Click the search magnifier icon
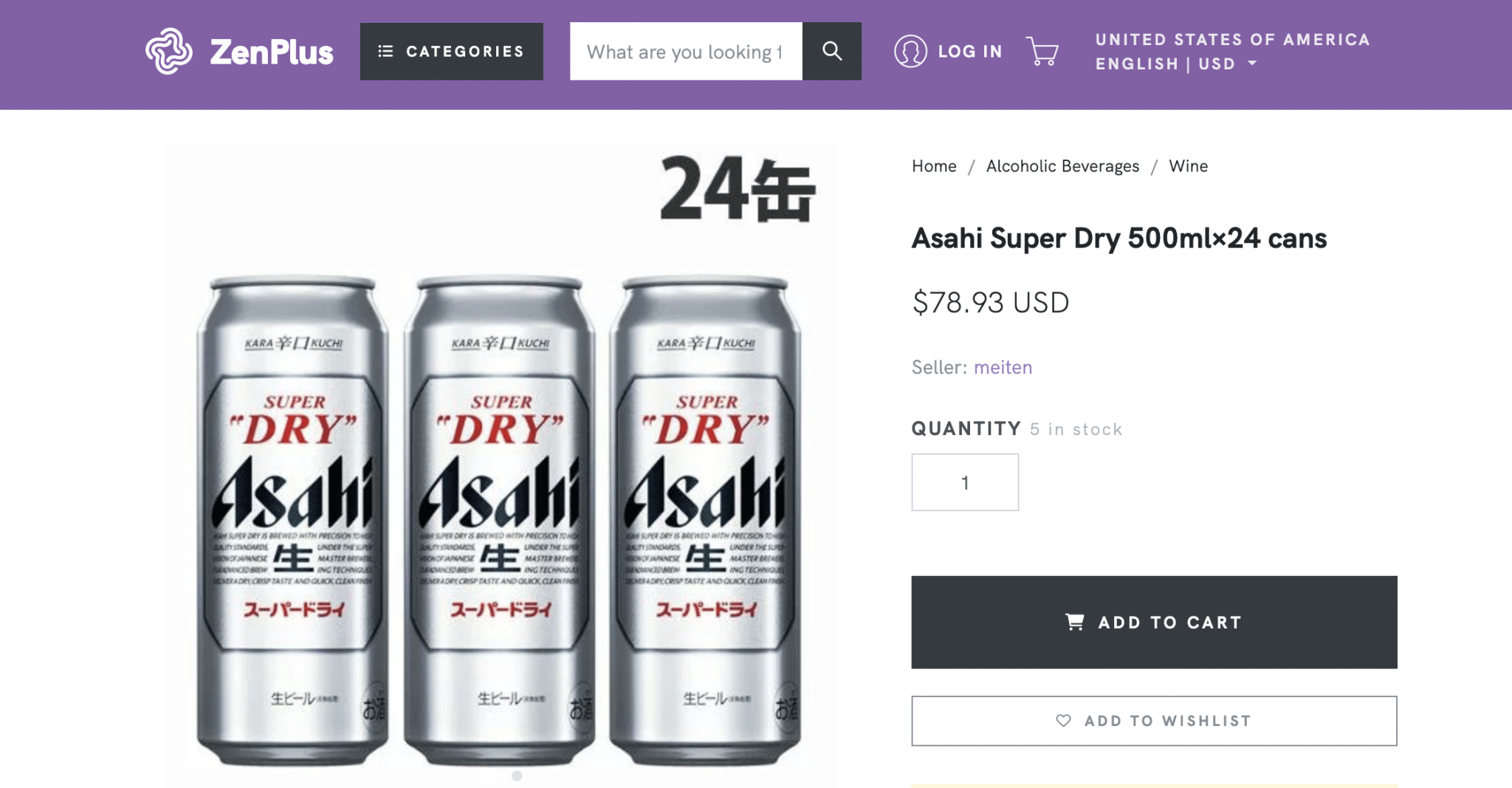Screen dimensions: 1512x788 831,51
